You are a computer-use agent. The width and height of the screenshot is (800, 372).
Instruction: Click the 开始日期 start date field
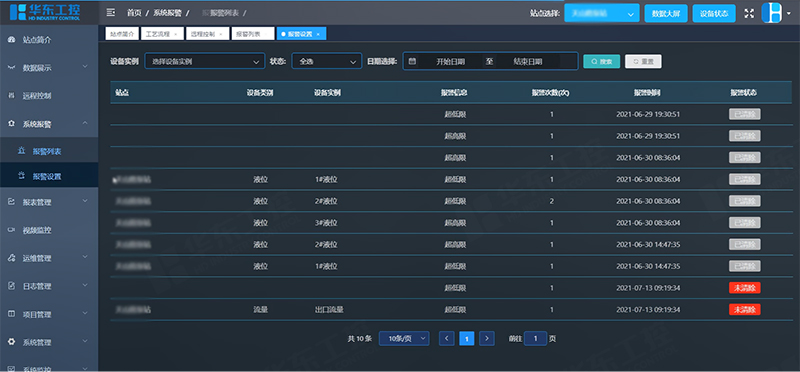(450, 61)
